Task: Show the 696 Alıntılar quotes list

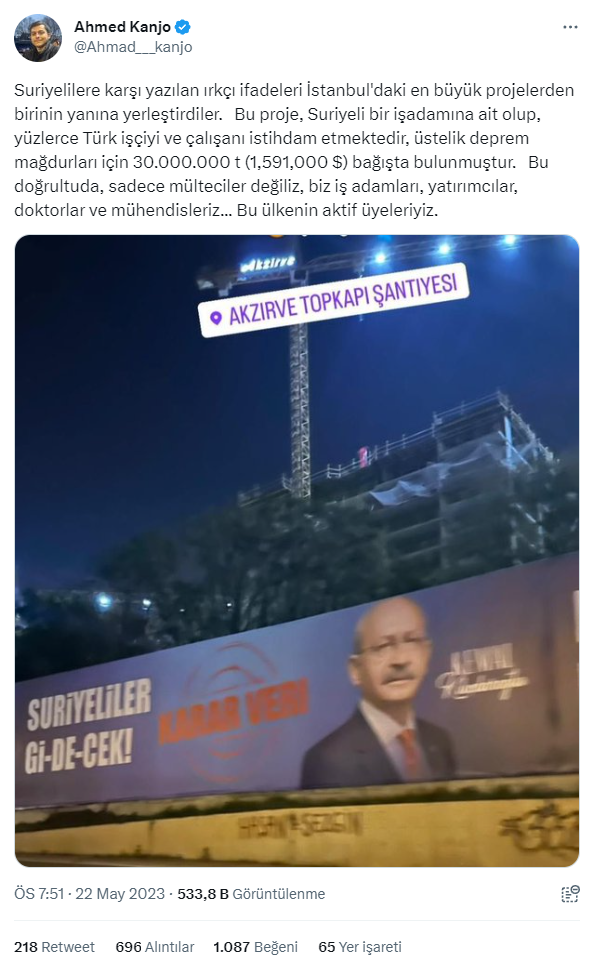Action: pos(155,947)
